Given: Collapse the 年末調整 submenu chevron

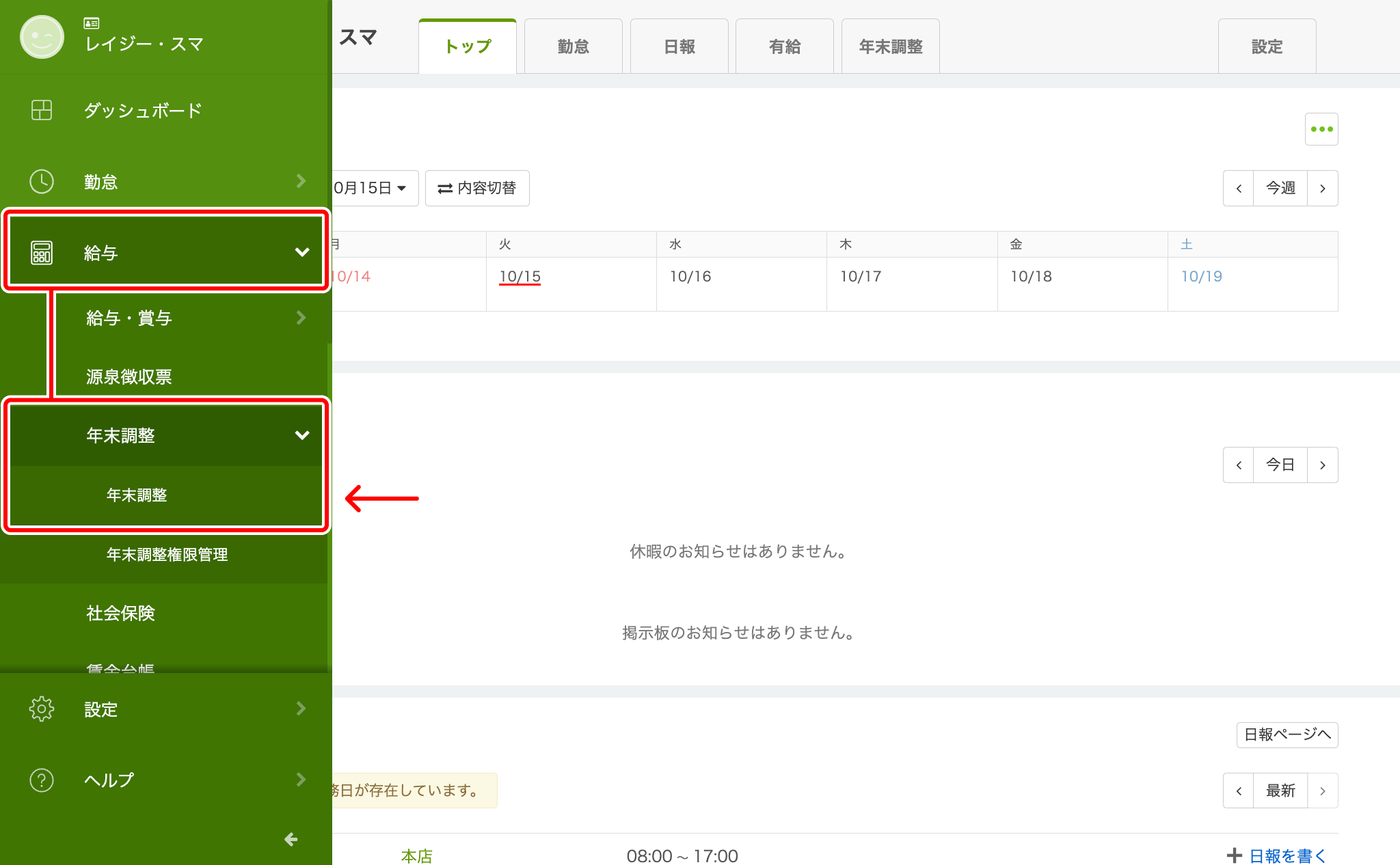Looking at the screenshot, I should 301,435.
